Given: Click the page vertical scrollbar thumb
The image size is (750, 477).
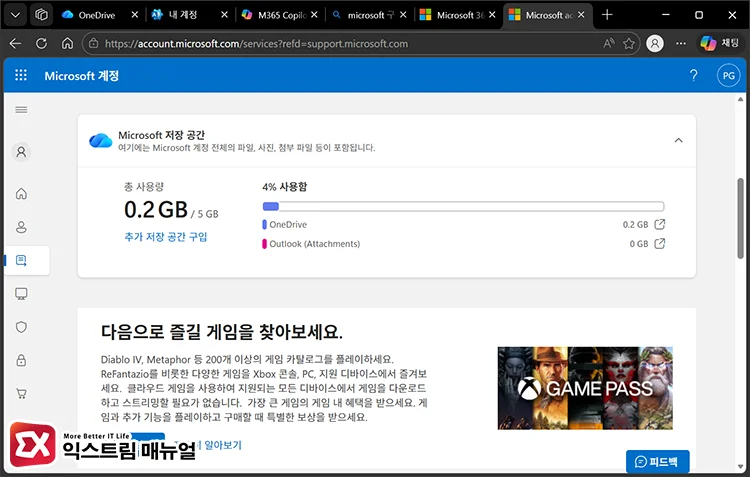Looking at the screenshot, I should [x=740, y=218].
